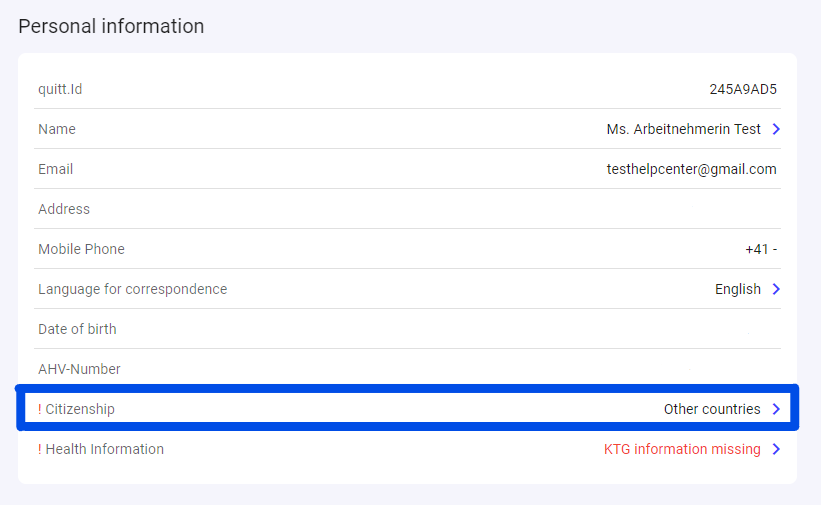Click the chevron beside KTG information missing
This screenshot has height=505, width=821.
click(x=776, y=449)
